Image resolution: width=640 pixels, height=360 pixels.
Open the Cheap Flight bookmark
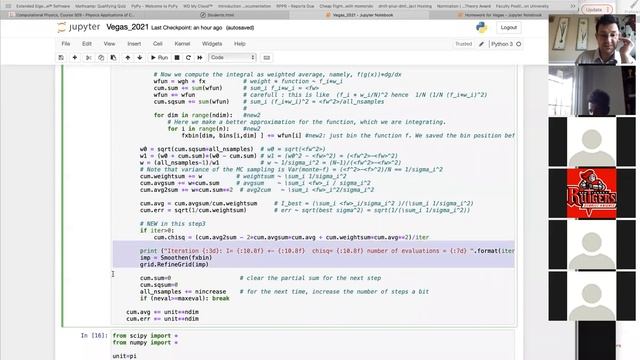point(346,6)
